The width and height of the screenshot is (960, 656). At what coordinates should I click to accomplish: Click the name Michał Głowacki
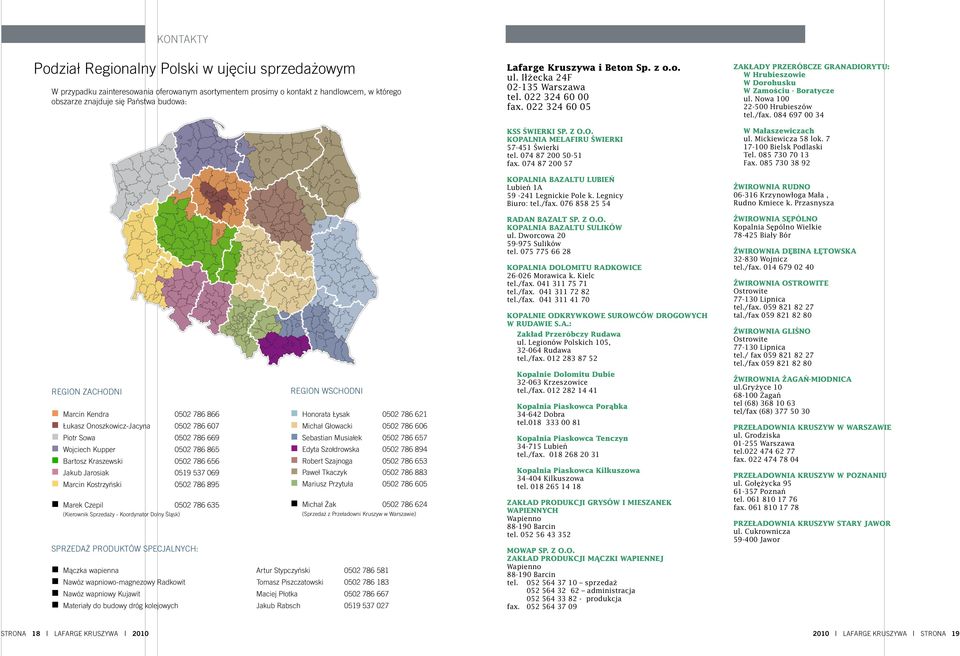pos(327,426)
